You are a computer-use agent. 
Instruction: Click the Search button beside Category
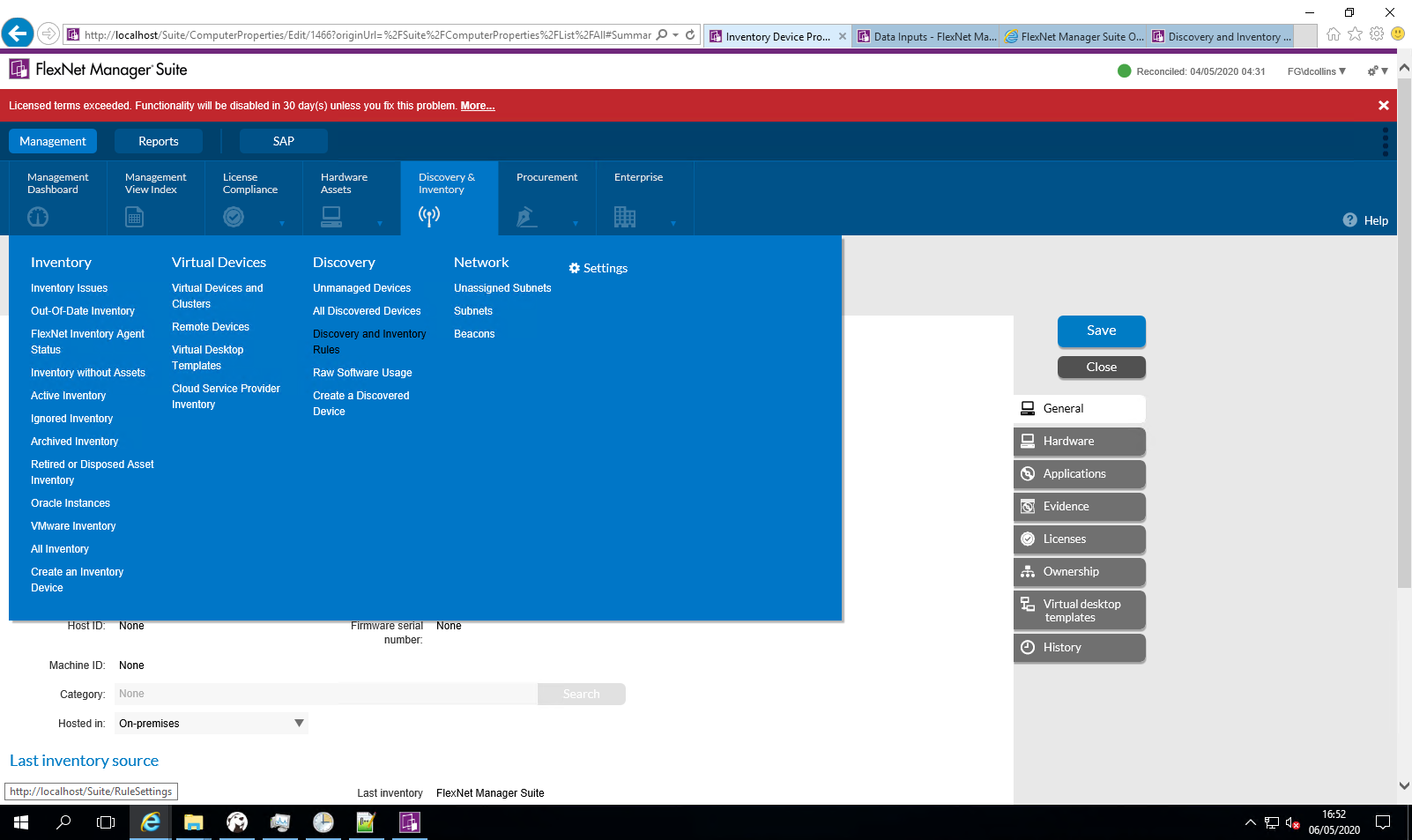point(582,694)
